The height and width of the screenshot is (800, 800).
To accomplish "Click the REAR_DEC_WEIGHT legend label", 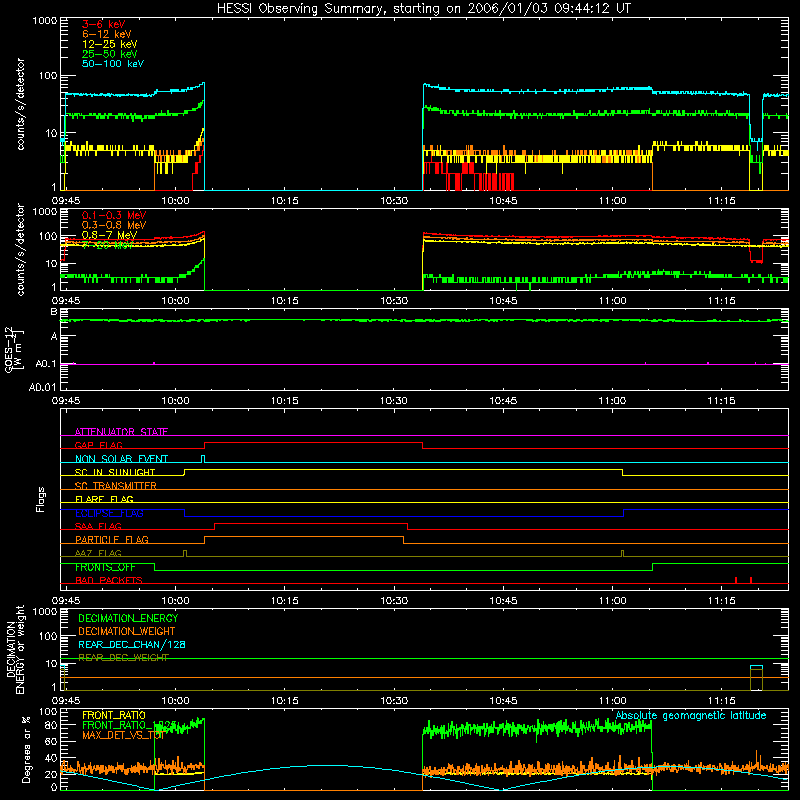I will pos(123,658).
